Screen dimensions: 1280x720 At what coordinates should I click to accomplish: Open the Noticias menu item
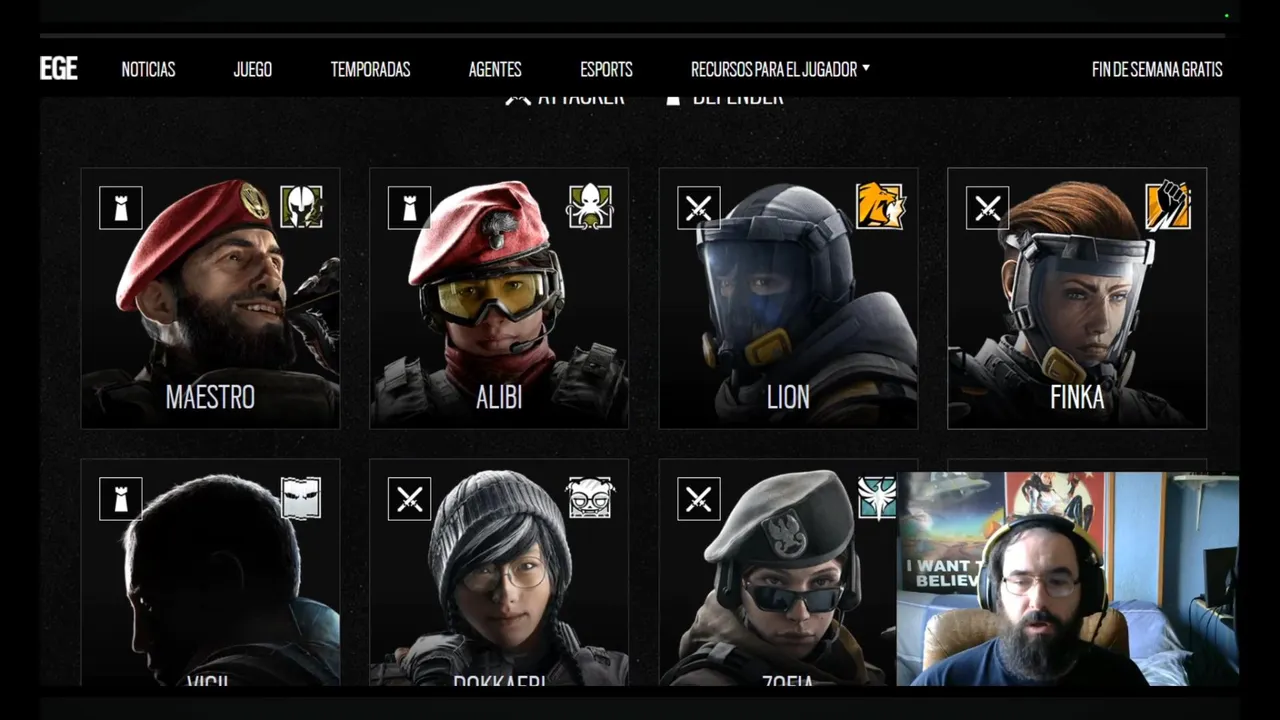(148, 69)
